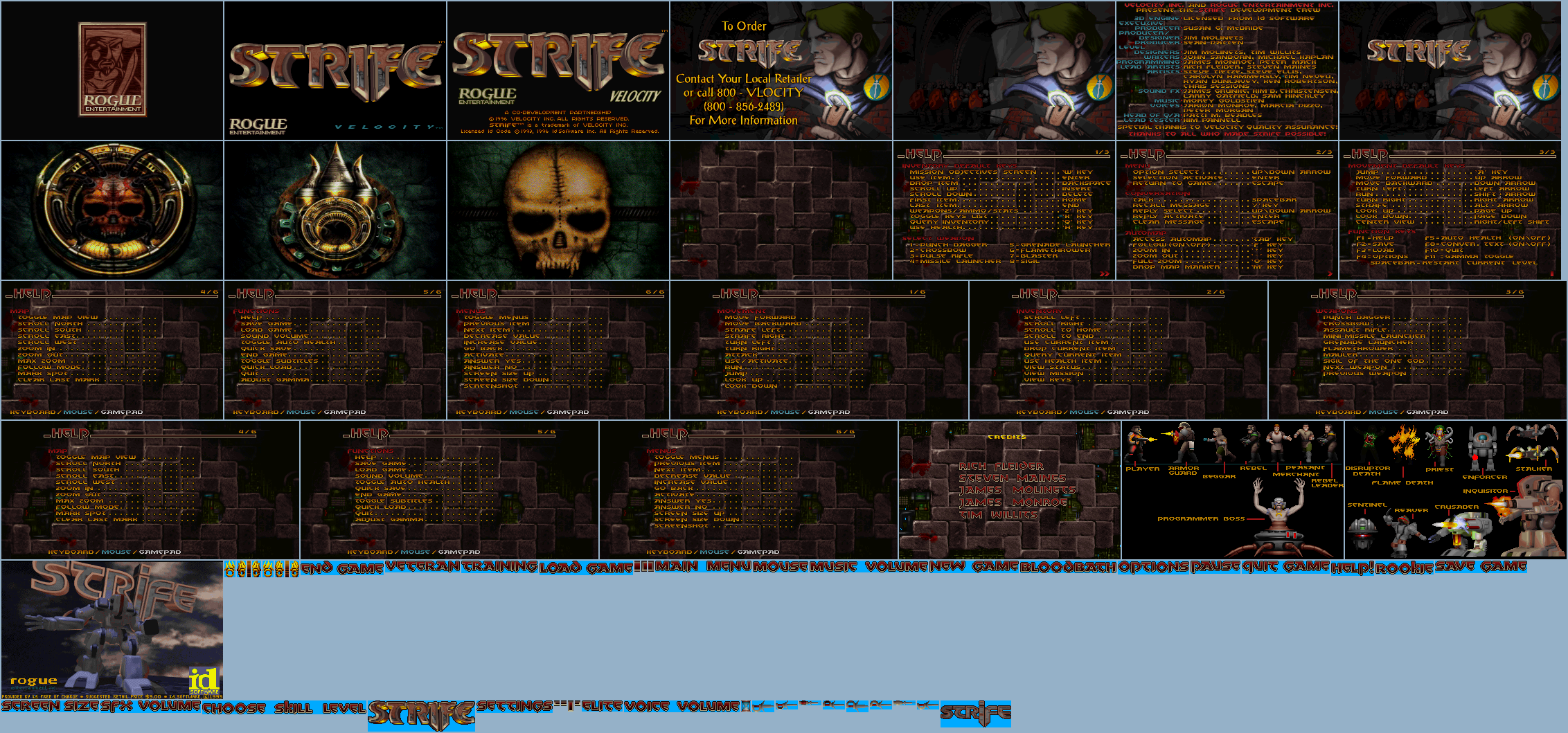The width and height of the screenshot is (1568, 733).
Task: Click the SETTINGS label graphic
Action: [515, 706]
